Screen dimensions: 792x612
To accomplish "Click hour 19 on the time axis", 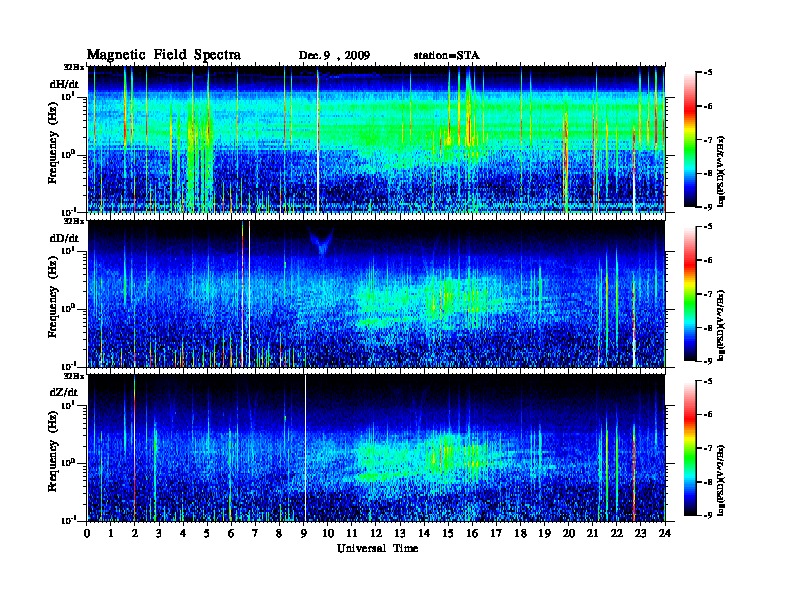I will click(545, 533).
